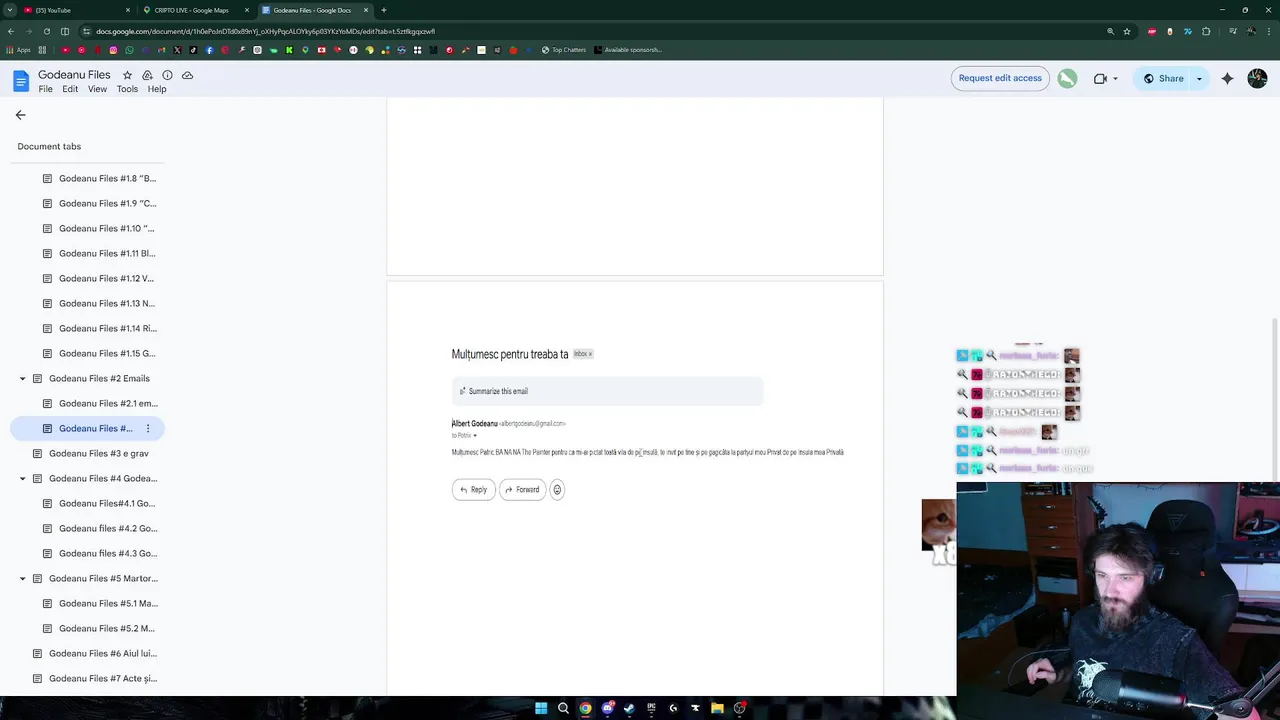Image resolution: width=1280 pixels, height=720 pixels.
Task: Open Epic Games launcher from taskbar
Action: pos(651,708)
